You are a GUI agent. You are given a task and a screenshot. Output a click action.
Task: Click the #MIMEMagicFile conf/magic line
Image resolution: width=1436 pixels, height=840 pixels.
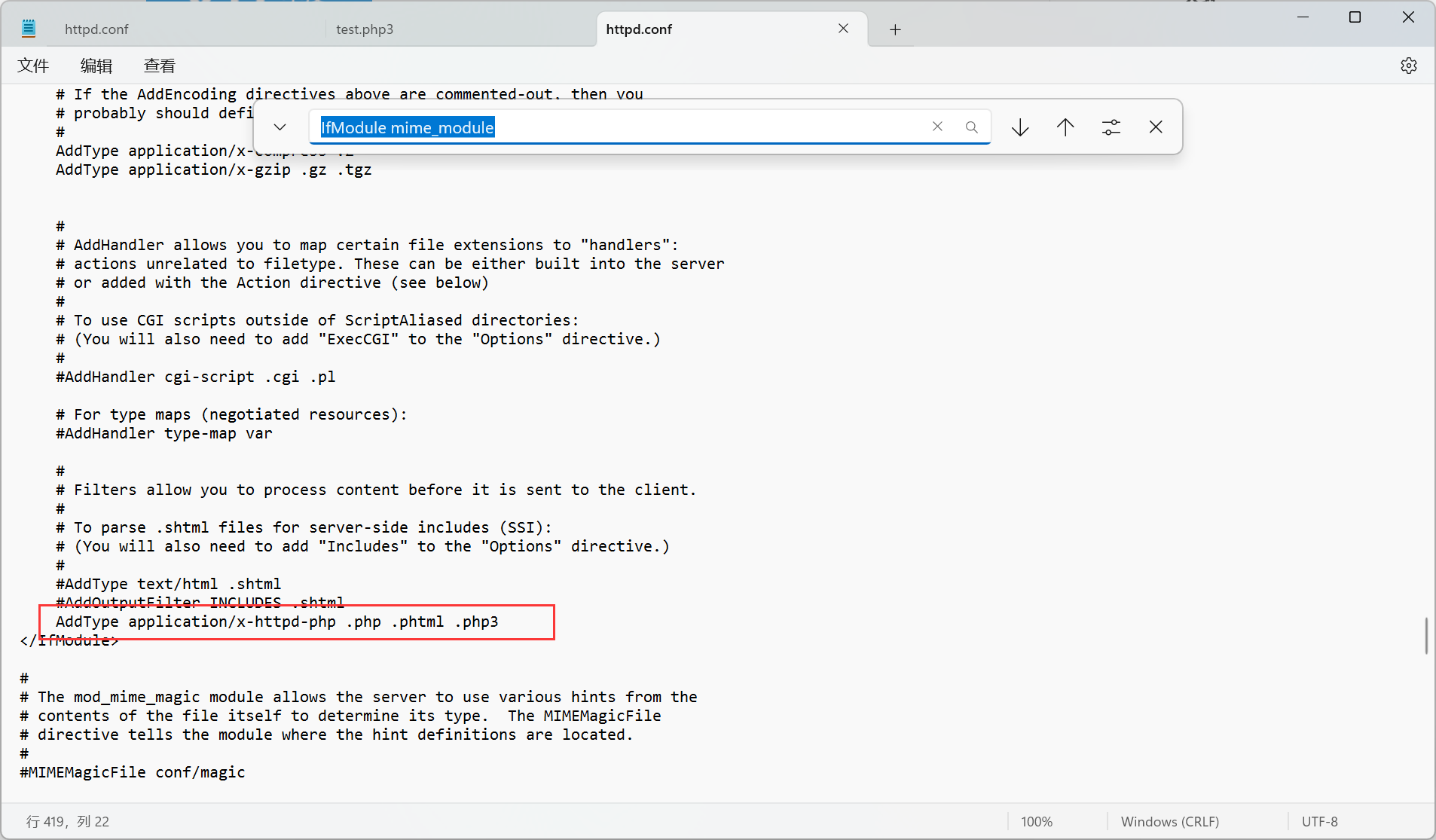coord(133,772)
